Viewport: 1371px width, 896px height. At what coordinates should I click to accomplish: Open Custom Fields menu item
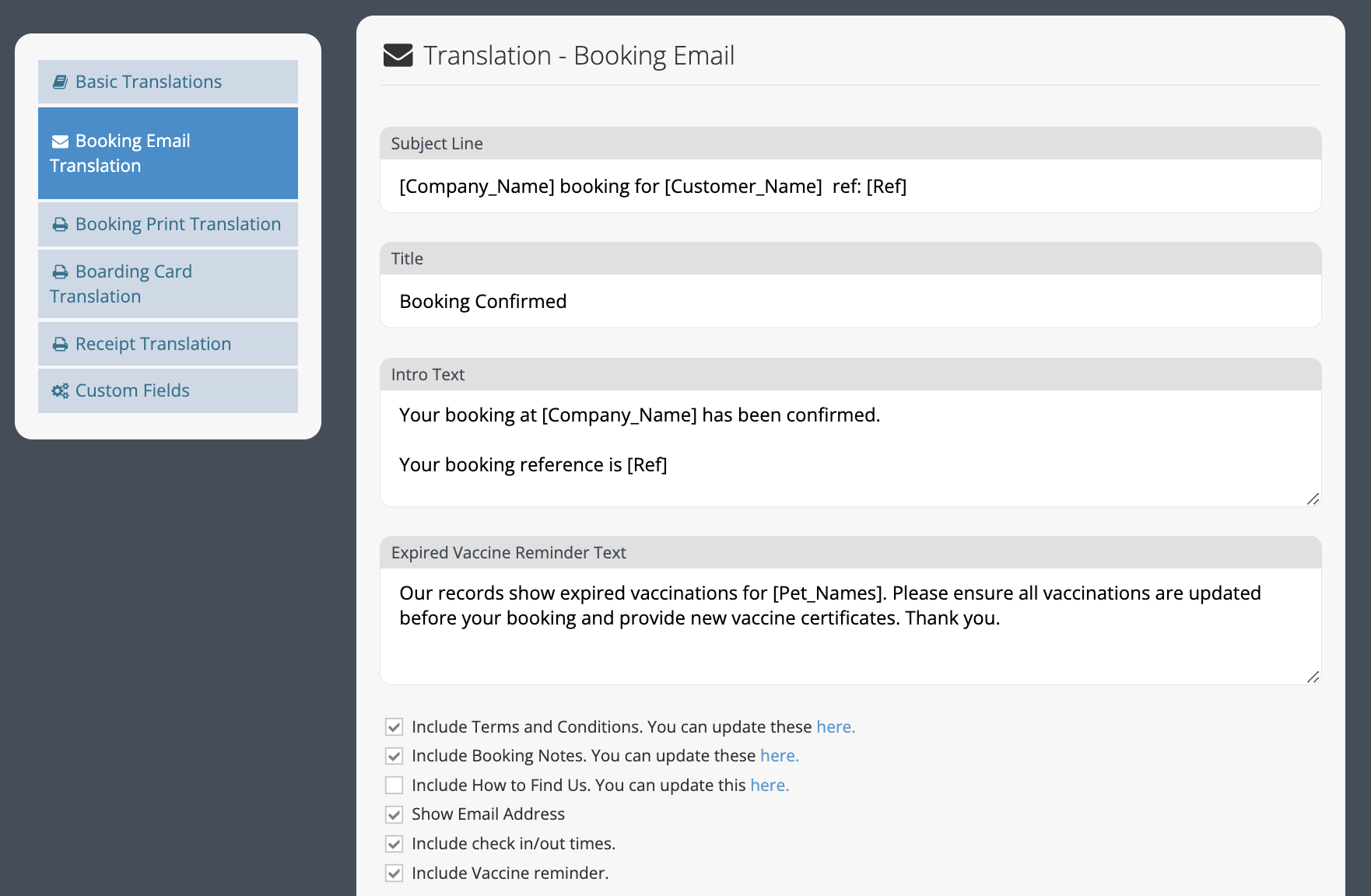click(168, 390)
